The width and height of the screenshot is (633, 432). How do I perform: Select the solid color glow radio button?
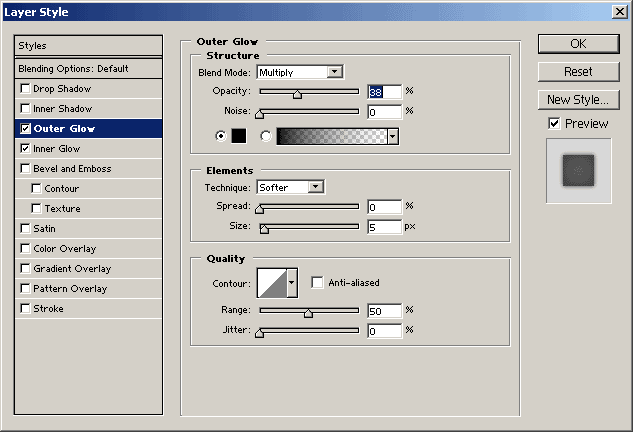click(x=221, y=136)
